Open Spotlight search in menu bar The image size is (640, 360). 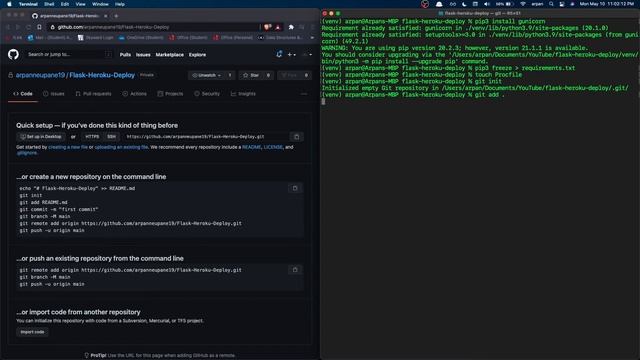[551, 4]
